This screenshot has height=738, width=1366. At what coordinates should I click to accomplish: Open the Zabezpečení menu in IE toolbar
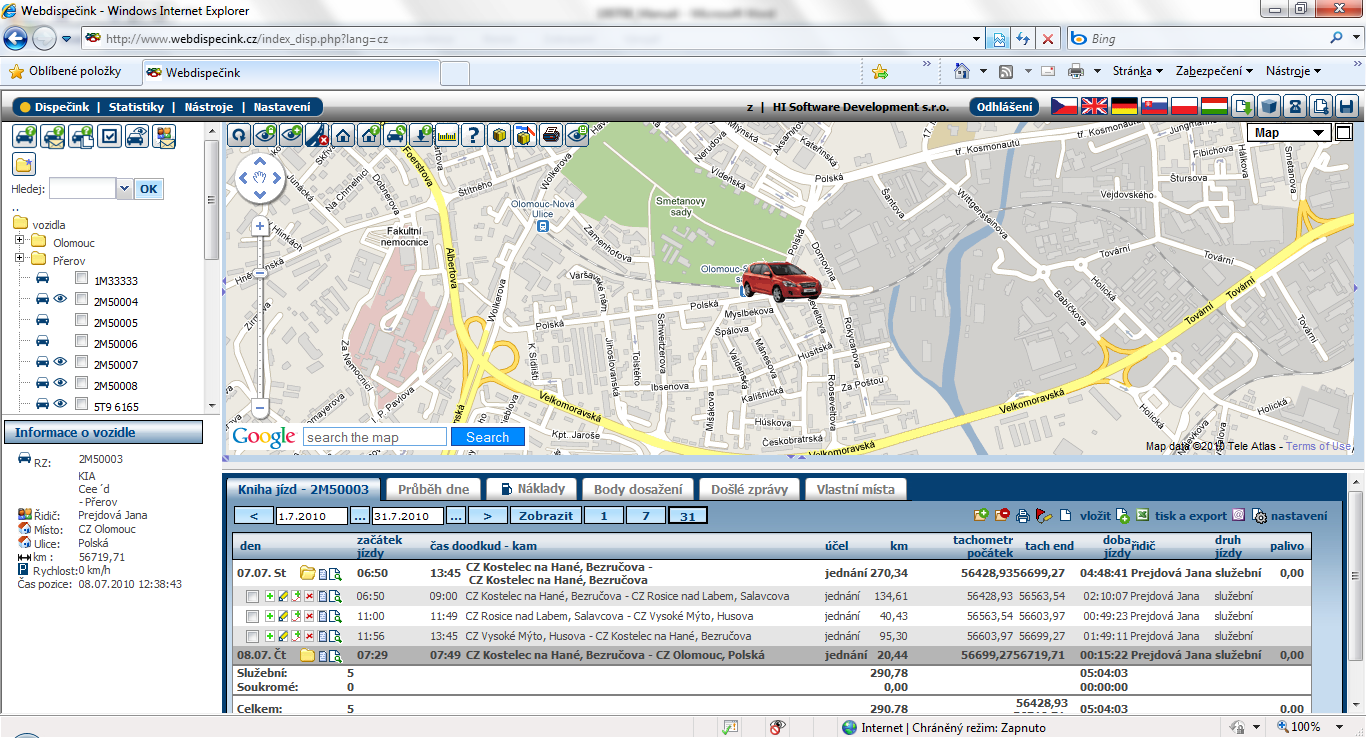[1215, 71]
